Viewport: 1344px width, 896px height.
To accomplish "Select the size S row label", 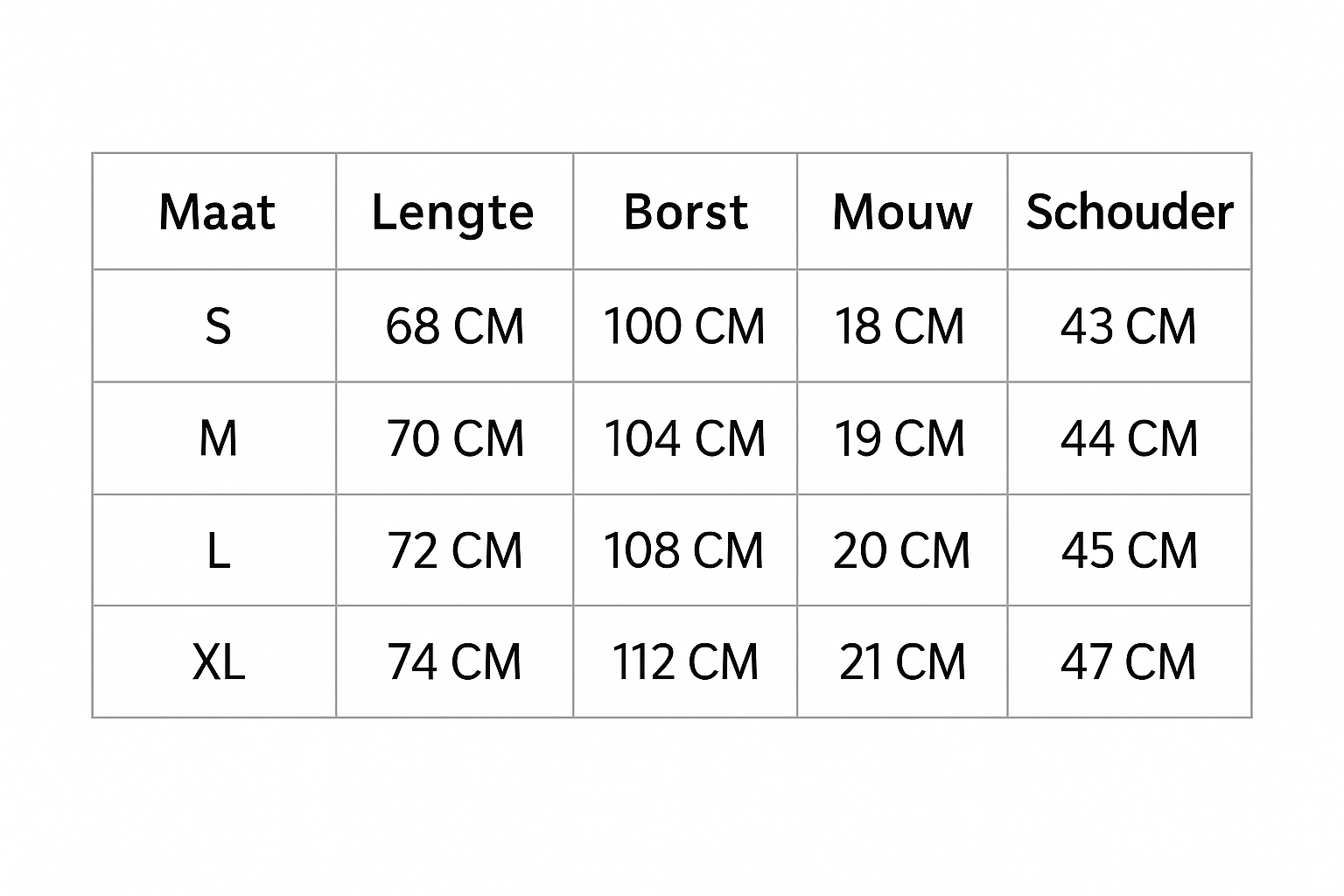I will [x=218, y=326].
